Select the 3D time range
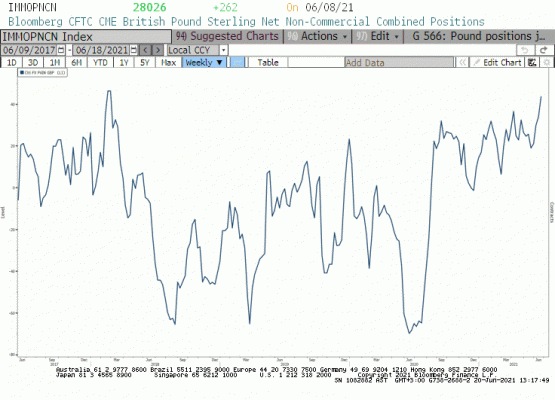The width and height of the screenshot is (555, 400). (33, 62)
